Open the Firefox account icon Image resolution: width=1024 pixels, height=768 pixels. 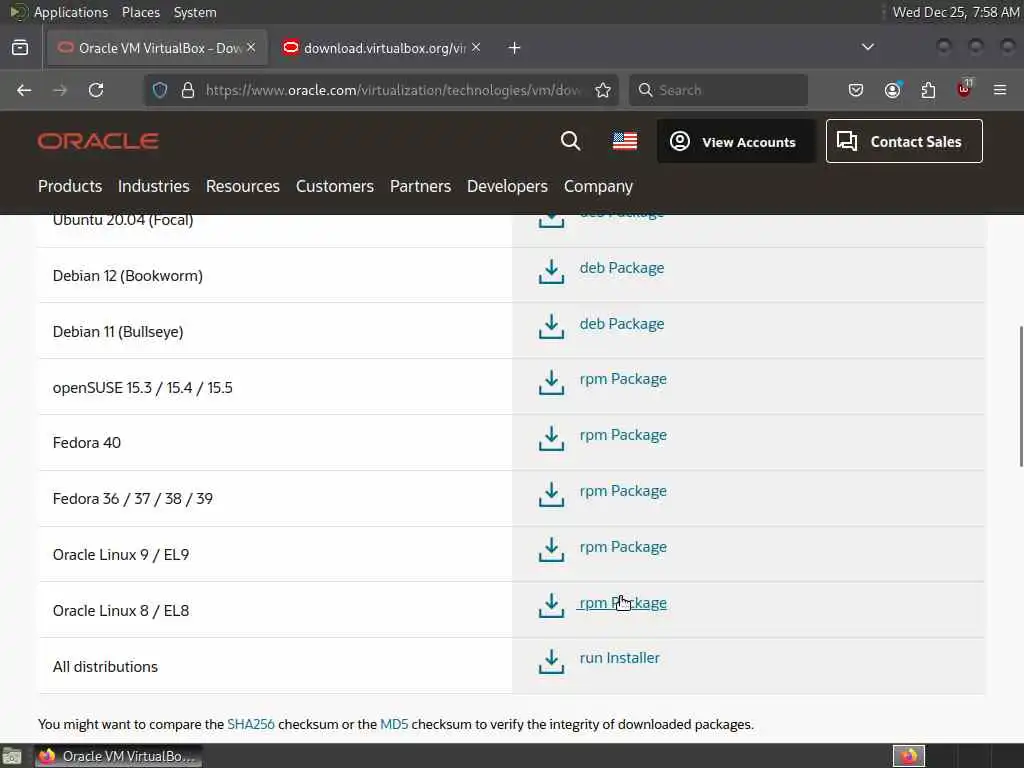point(892,90)
